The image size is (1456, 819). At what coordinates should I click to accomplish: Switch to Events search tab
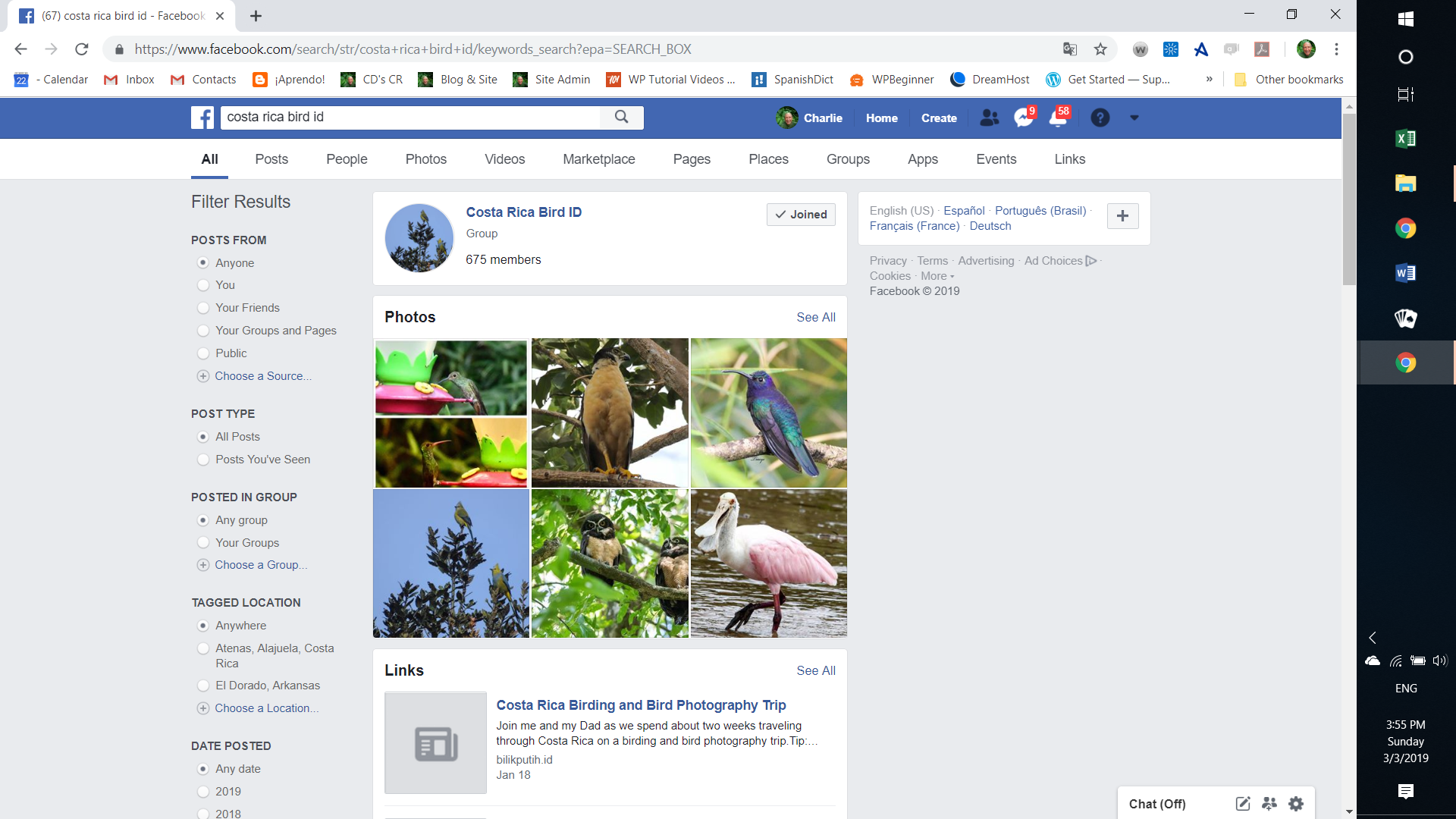996,159
